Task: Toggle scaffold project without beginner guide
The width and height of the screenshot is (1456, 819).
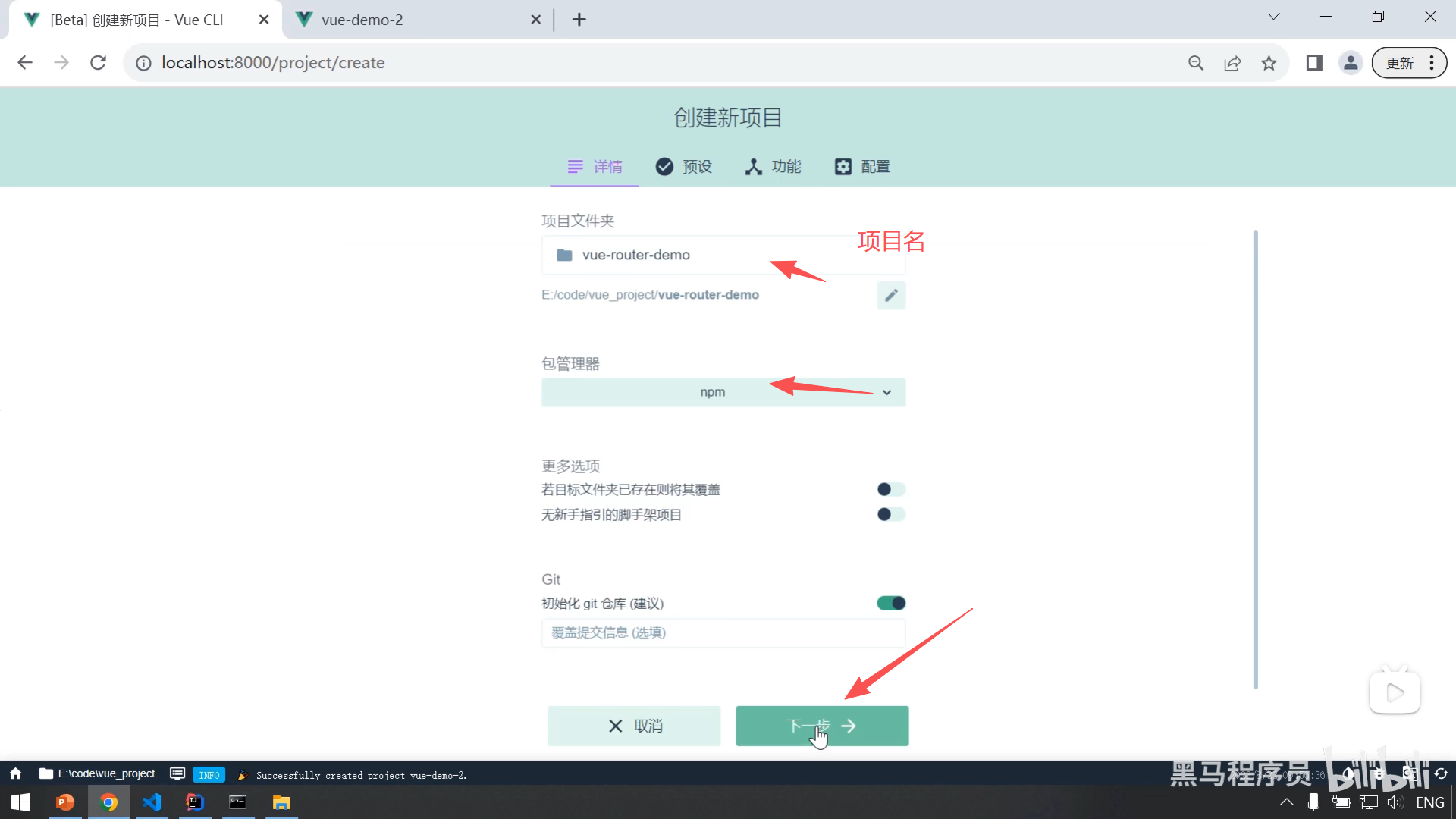Action: tap(891, 515)
